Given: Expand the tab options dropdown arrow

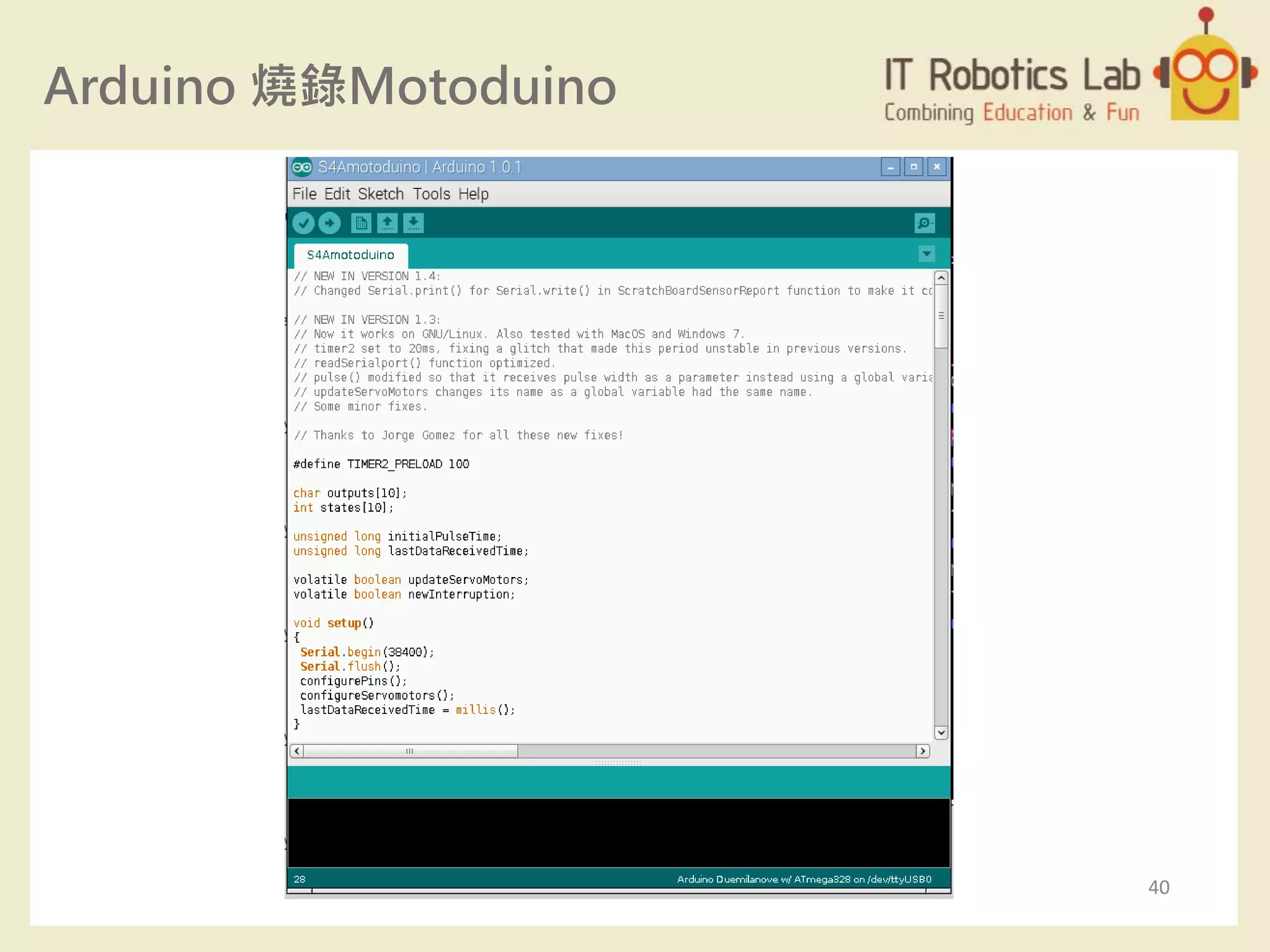Looking at the screenshot, I should coord(926,253).
